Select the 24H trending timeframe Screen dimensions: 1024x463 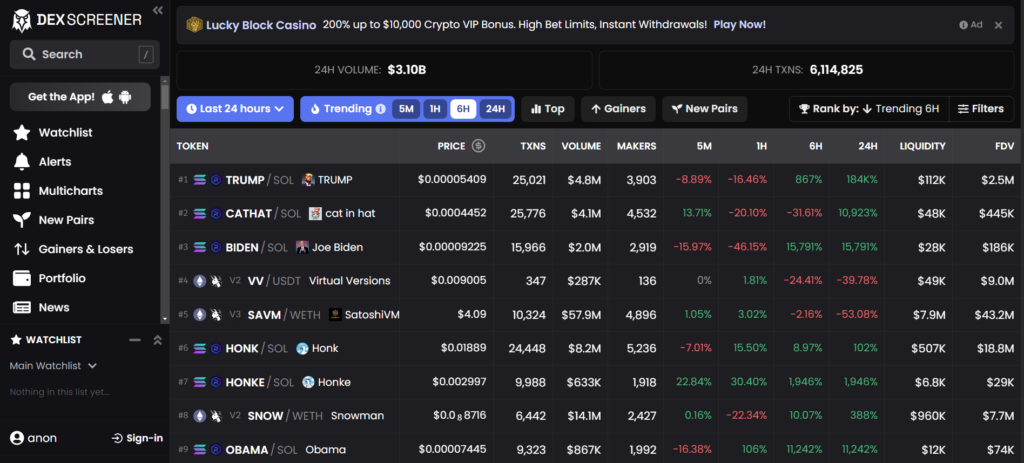tap(495, 109)
